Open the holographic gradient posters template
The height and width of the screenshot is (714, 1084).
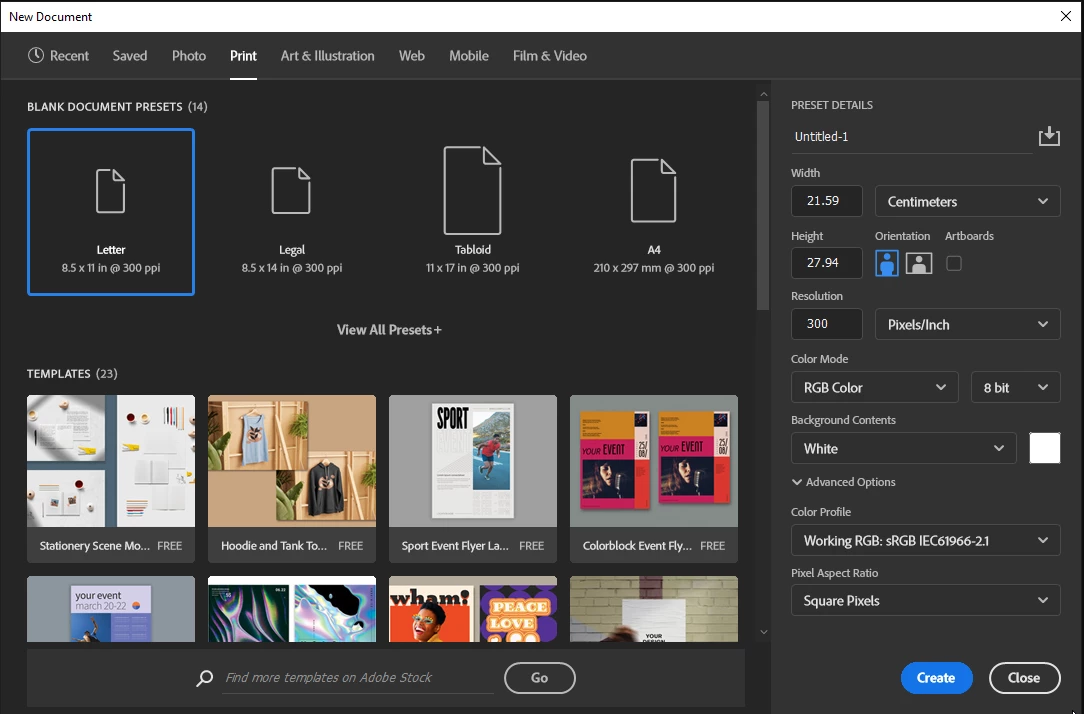tap(292, 609)
